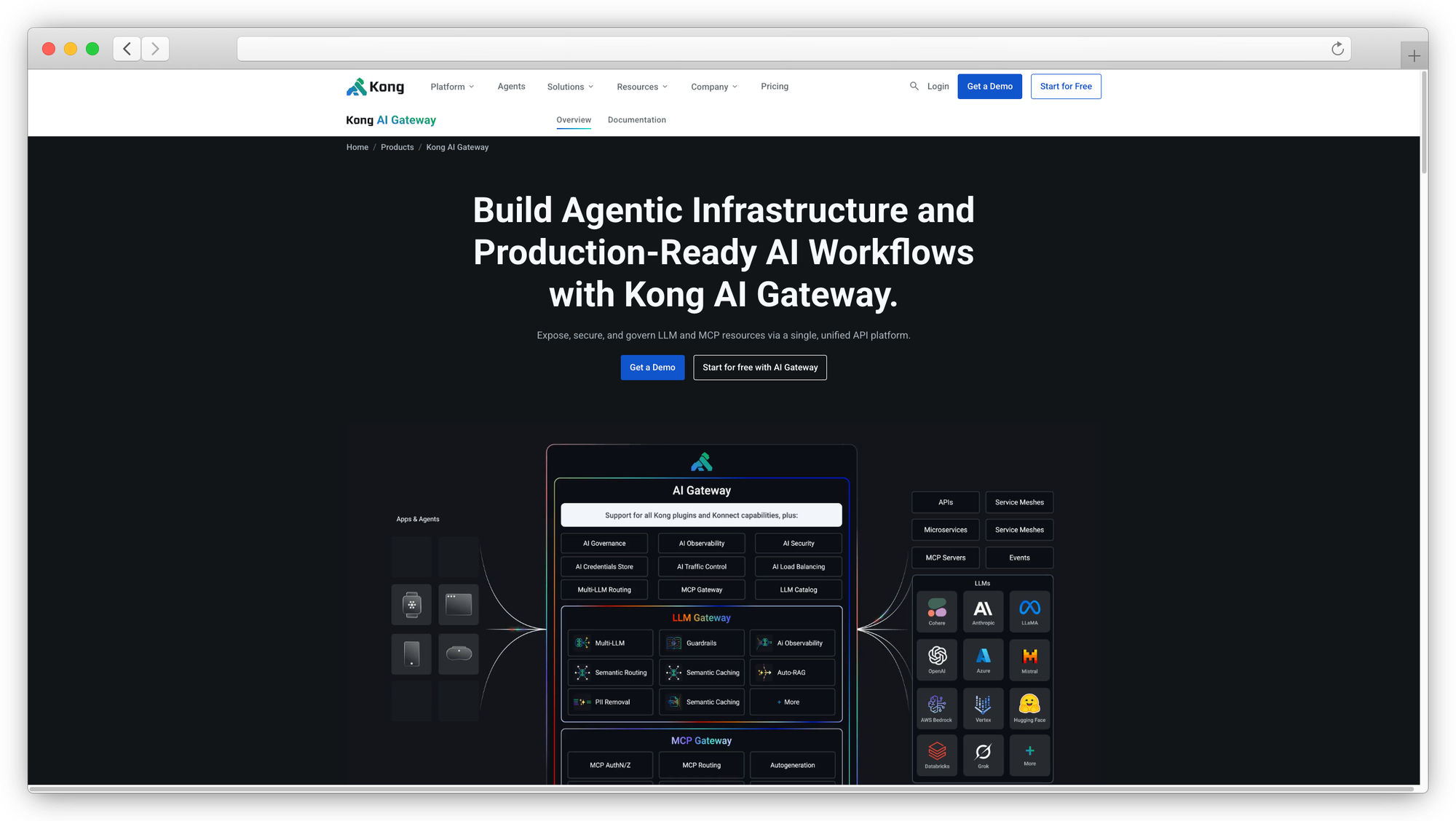The height and width of the screenshot is (821, 1456).
Task: Click the page vertical scrollbar
Action: coord(1423,122)
